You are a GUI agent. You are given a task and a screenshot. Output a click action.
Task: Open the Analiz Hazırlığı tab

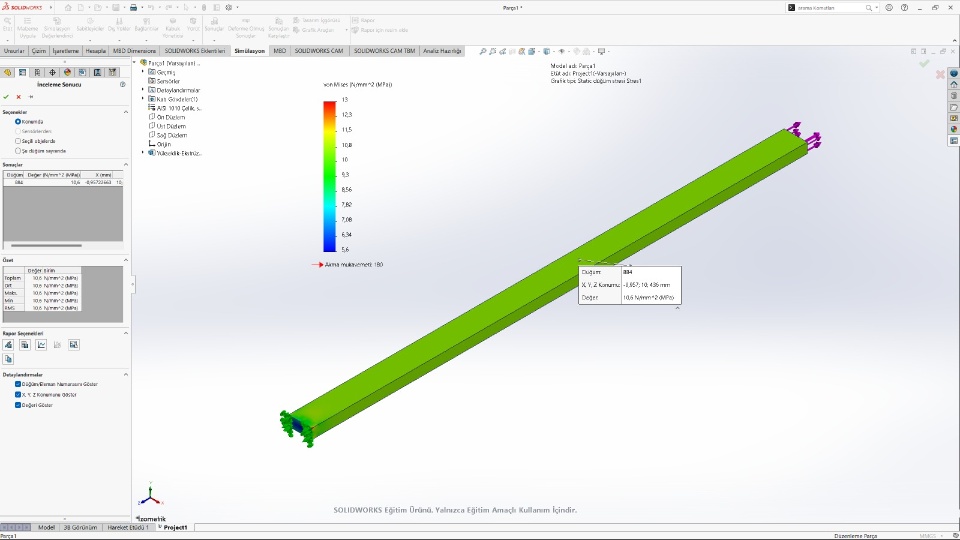click(442, 51)
